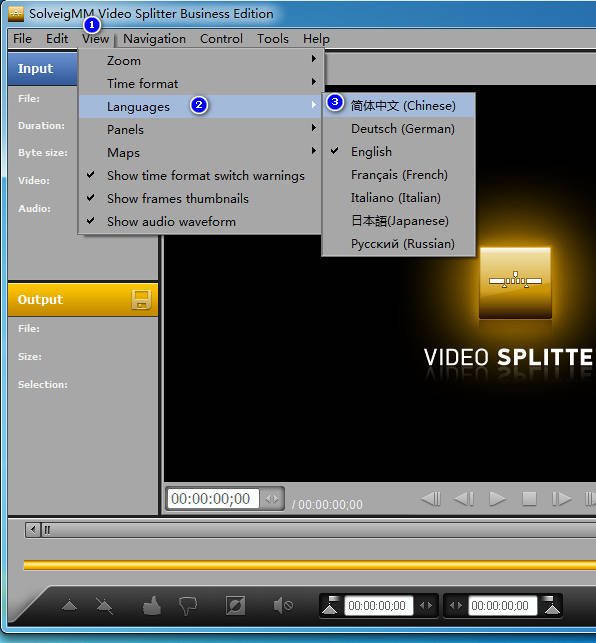This screenshot has height=643, width=596.
Task: Click the invert selection icon in bottom toolbar
Action: (x=235, y=606)
